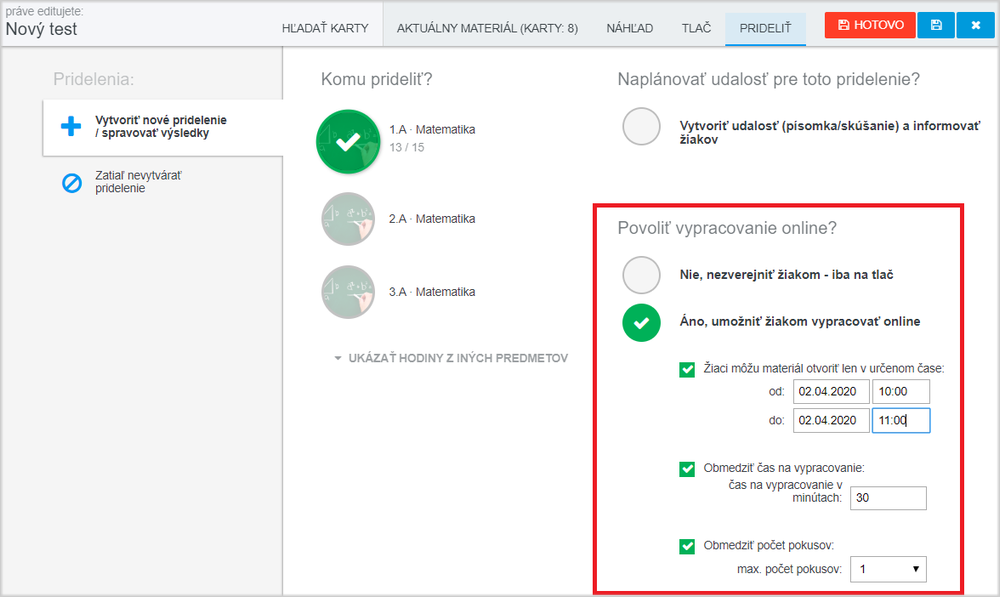Viewport: 1000px width, 597px height.
Task: Select the 1.A Matematika class circle icon
Action: pyautogui.click(x=348, y=142)
